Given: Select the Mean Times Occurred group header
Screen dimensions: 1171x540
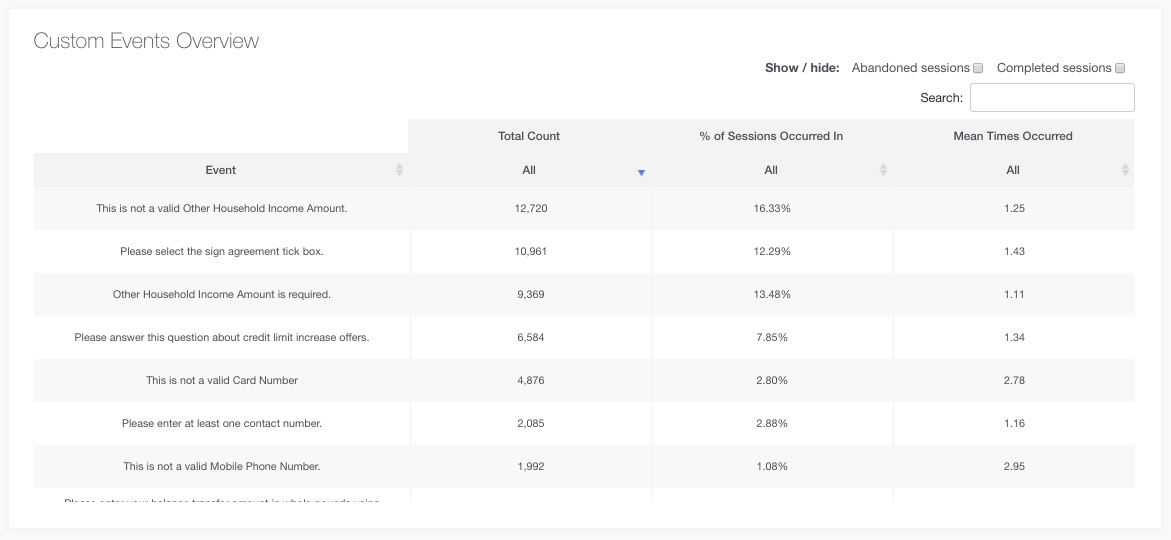Looking at the screenshot, I should [x=1013, y=136].
